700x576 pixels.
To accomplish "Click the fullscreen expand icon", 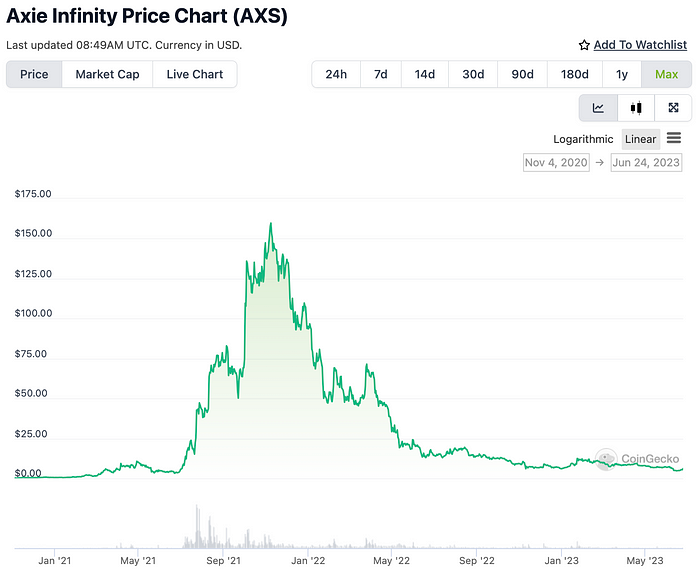I will point(673,108).
